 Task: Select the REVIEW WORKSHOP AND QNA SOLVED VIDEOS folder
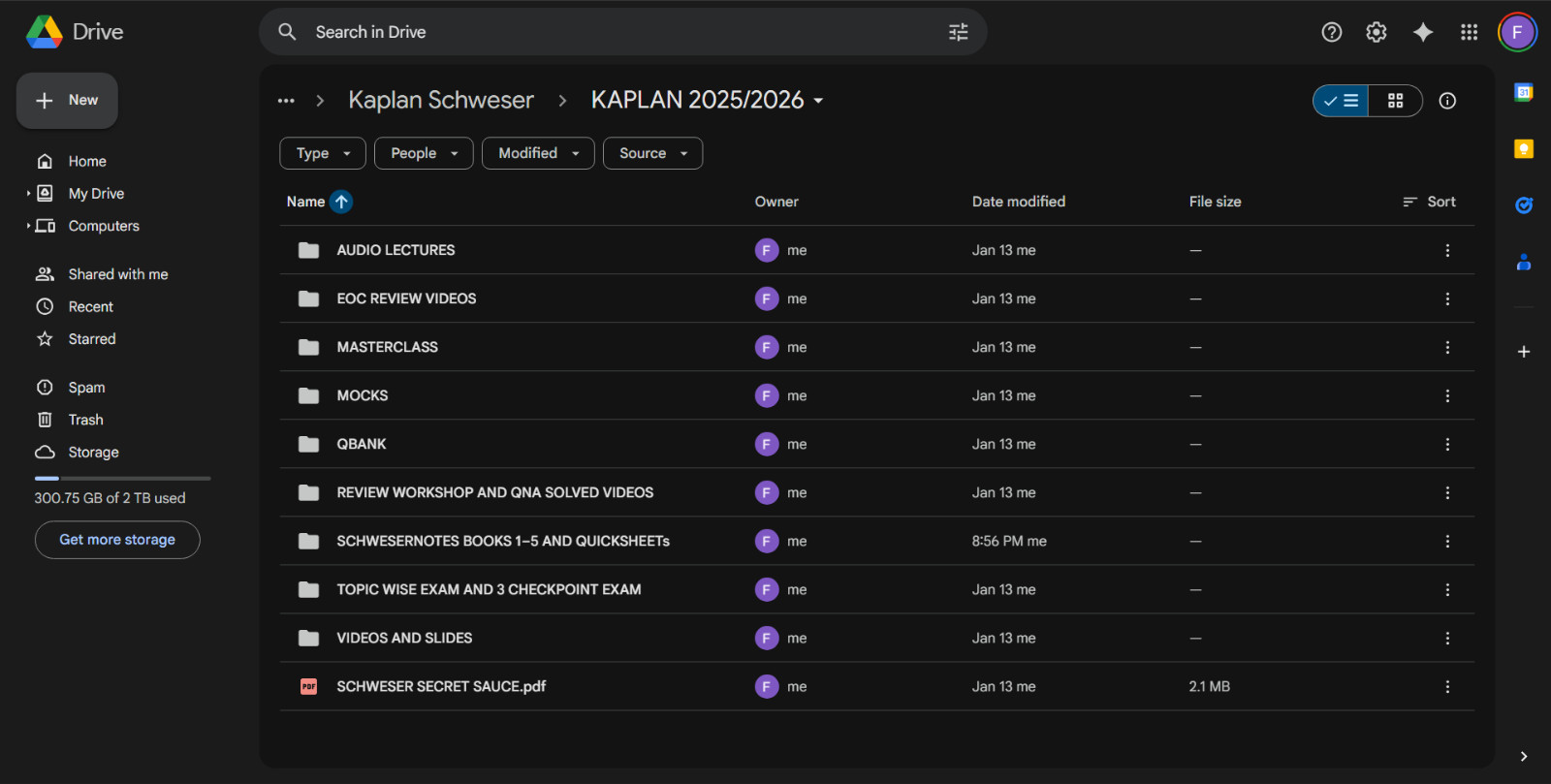pos(876,492)
